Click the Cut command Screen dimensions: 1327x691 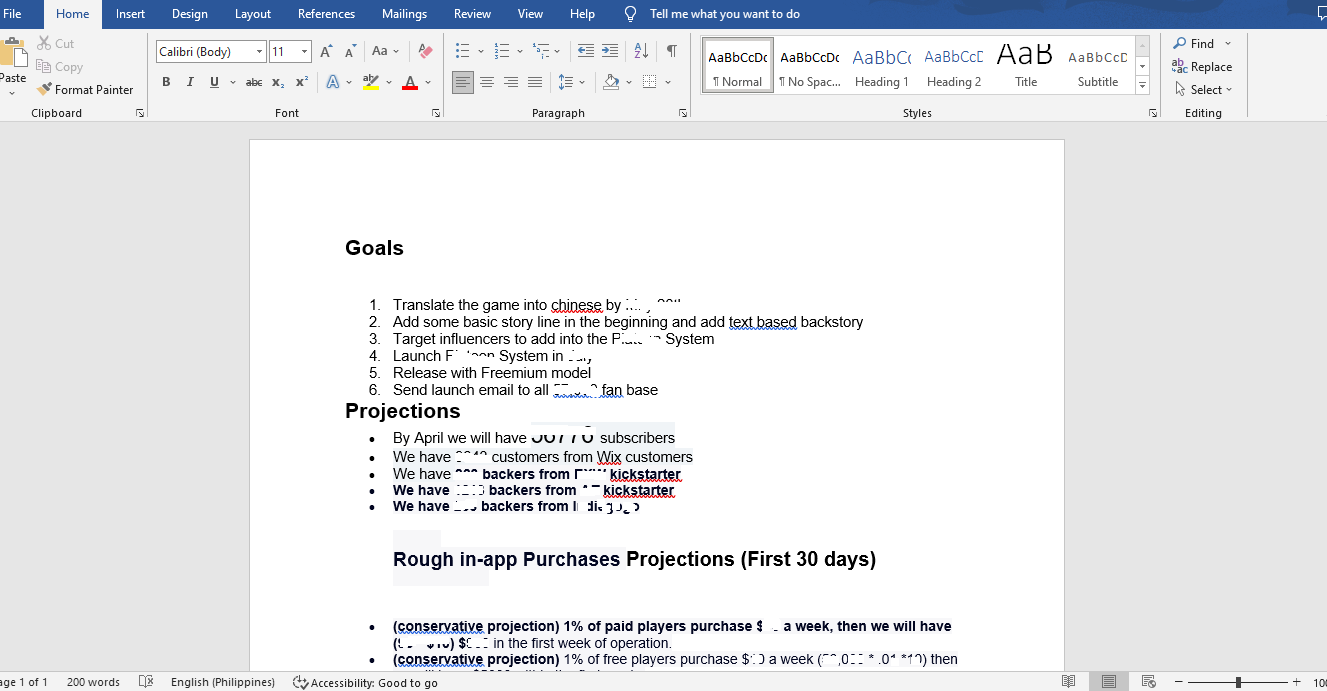[x=56, y=43]
